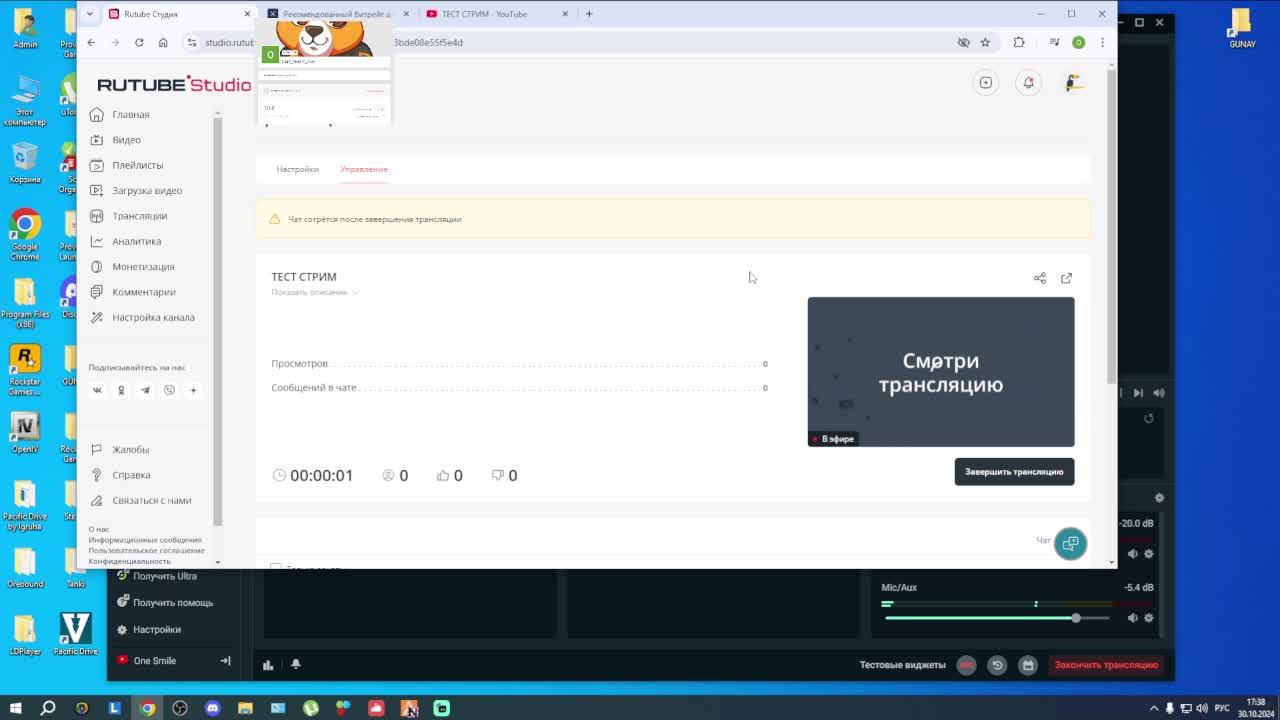Screen dimensions: 1280x720
Task: Click the Odnoklassniki social icon
Action: [121, 390]
